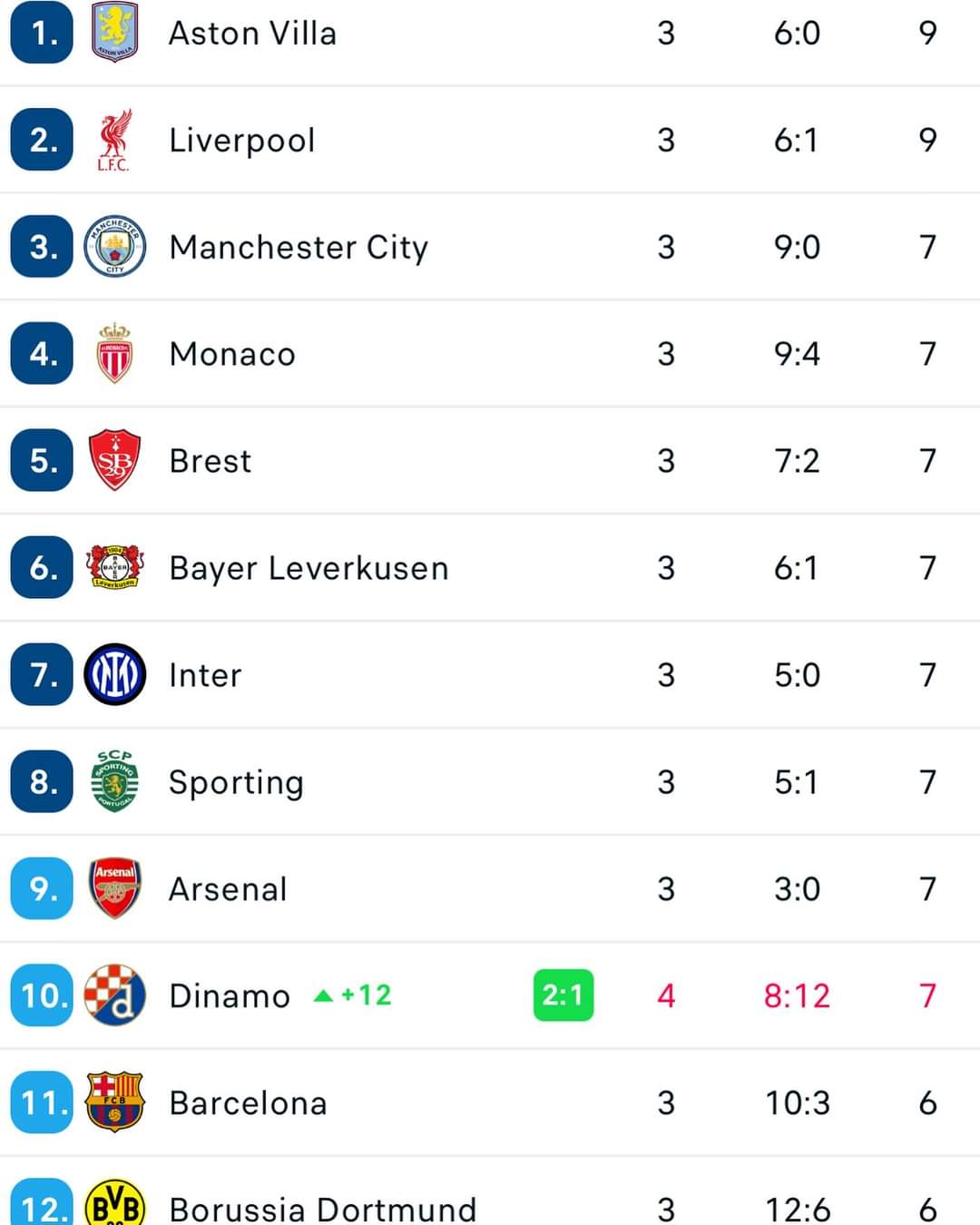This screenshot has width=980, height=1225.
Task: Click Barcelona's 10:3 goals figure
Action: coord(797,1102)
